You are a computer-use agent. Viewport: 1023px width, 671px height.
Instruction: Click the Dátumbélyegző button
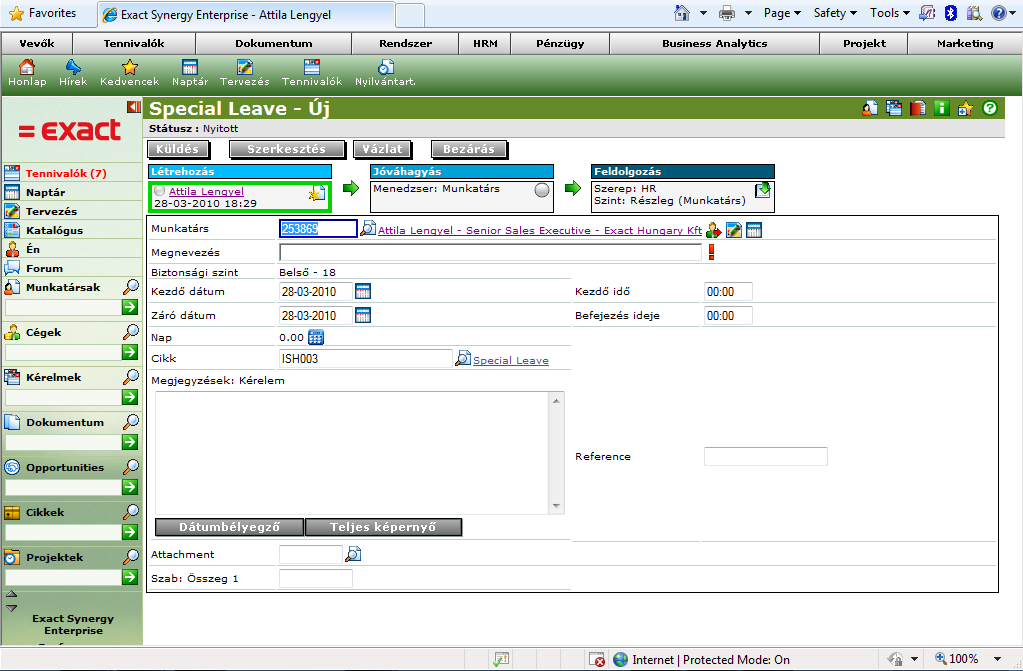(230, 527)
